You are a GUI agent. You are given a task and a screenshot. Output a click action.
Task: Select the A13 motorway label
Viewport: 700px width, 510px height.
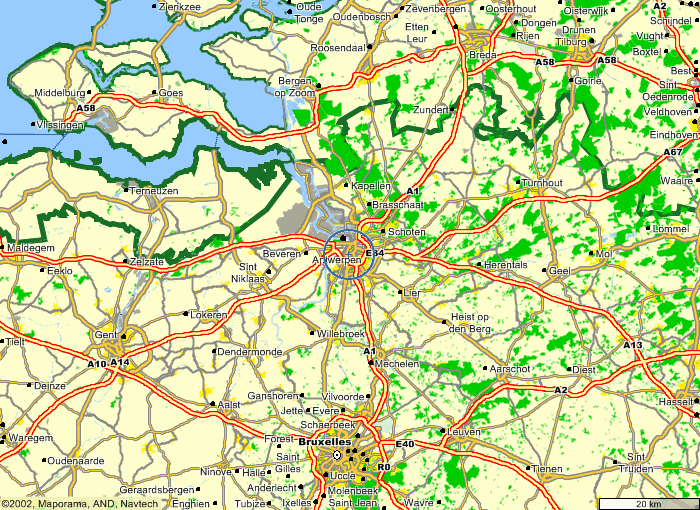[633, 345]
